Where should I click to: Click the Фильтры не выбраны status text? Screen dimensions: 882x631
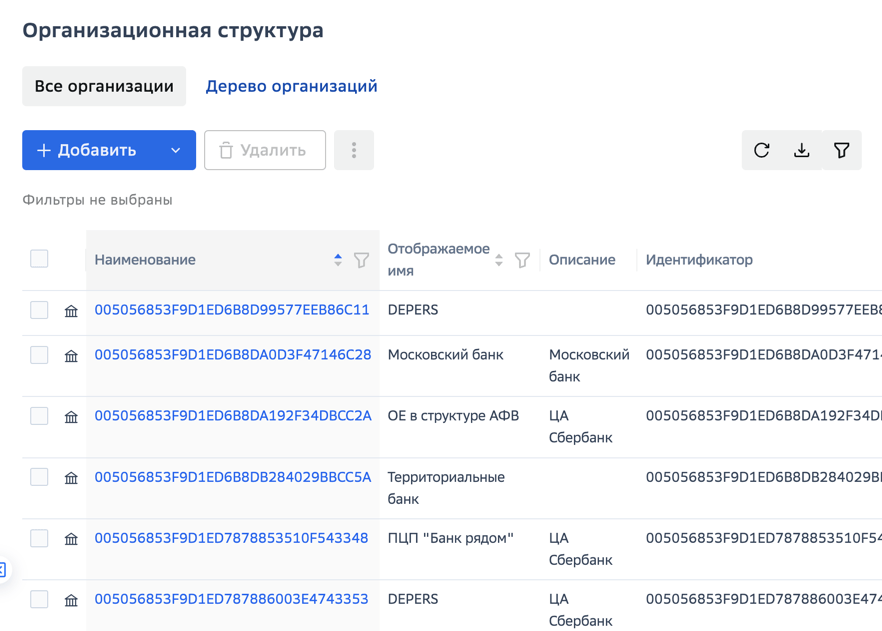click(97, 200)
